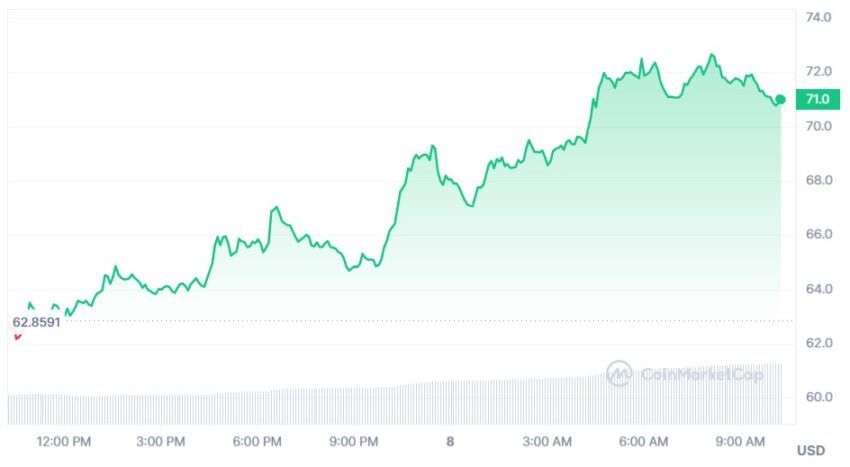Click the CoinMarketCap logo icon in watermark
850x467 pixels.
tap(619, 374)
